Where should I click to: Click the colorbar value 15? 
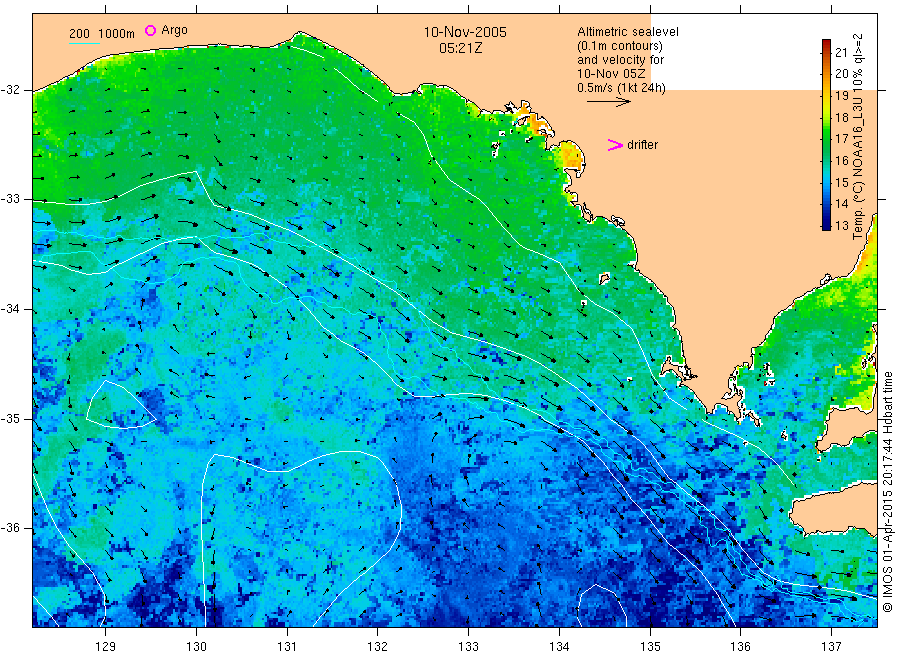pos(841,182)
